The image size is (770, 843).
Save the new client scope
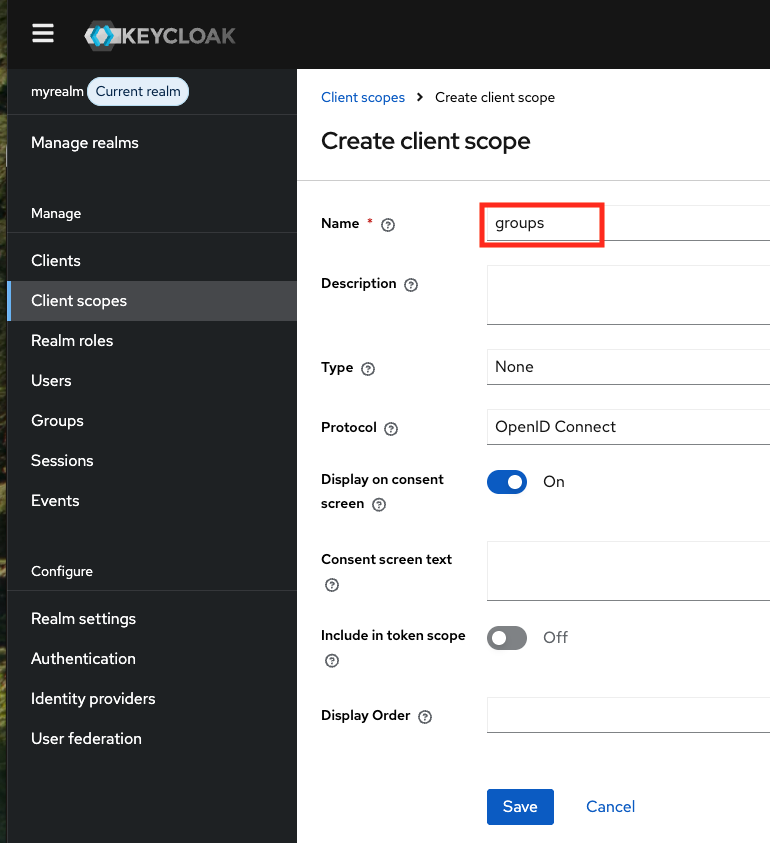click(520, 806)
